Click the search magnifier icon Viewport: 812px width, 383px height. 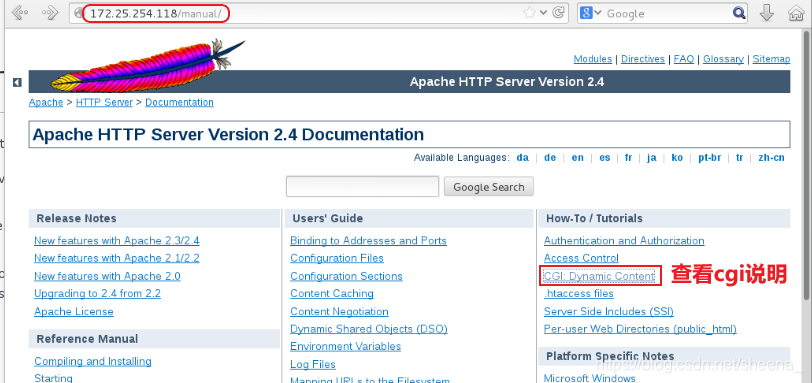pos(739,13)
